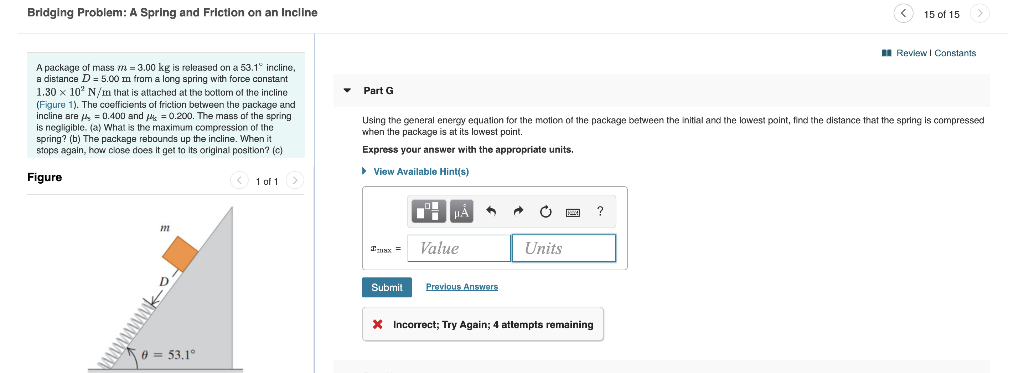Open help question mark icon
The height and width of the screenshot is (373, 1024).
coord(600,211)
